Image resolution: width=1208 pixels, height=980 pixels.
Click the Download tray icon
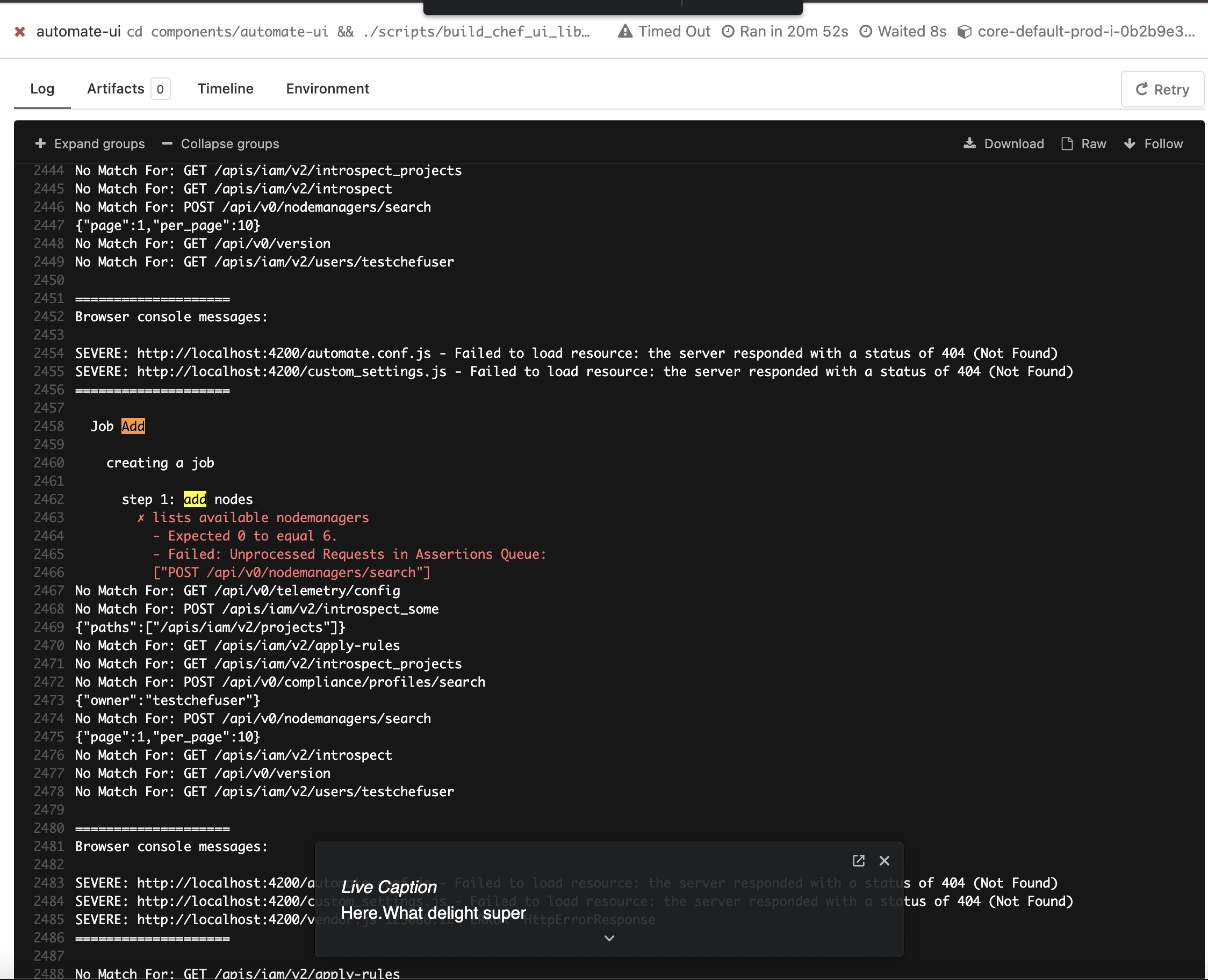[x=969, y=143]
